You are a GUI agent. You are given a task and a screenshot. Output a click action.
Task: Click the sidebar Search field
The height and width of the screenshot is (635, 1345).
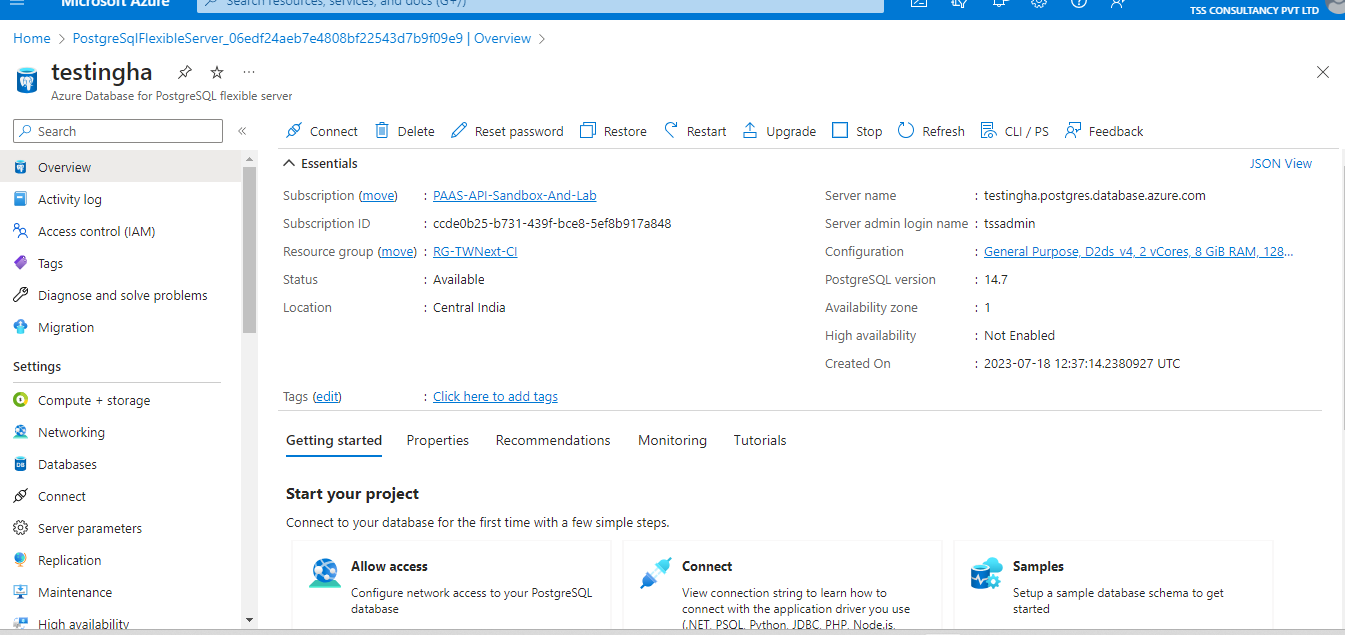coord(118,131)
